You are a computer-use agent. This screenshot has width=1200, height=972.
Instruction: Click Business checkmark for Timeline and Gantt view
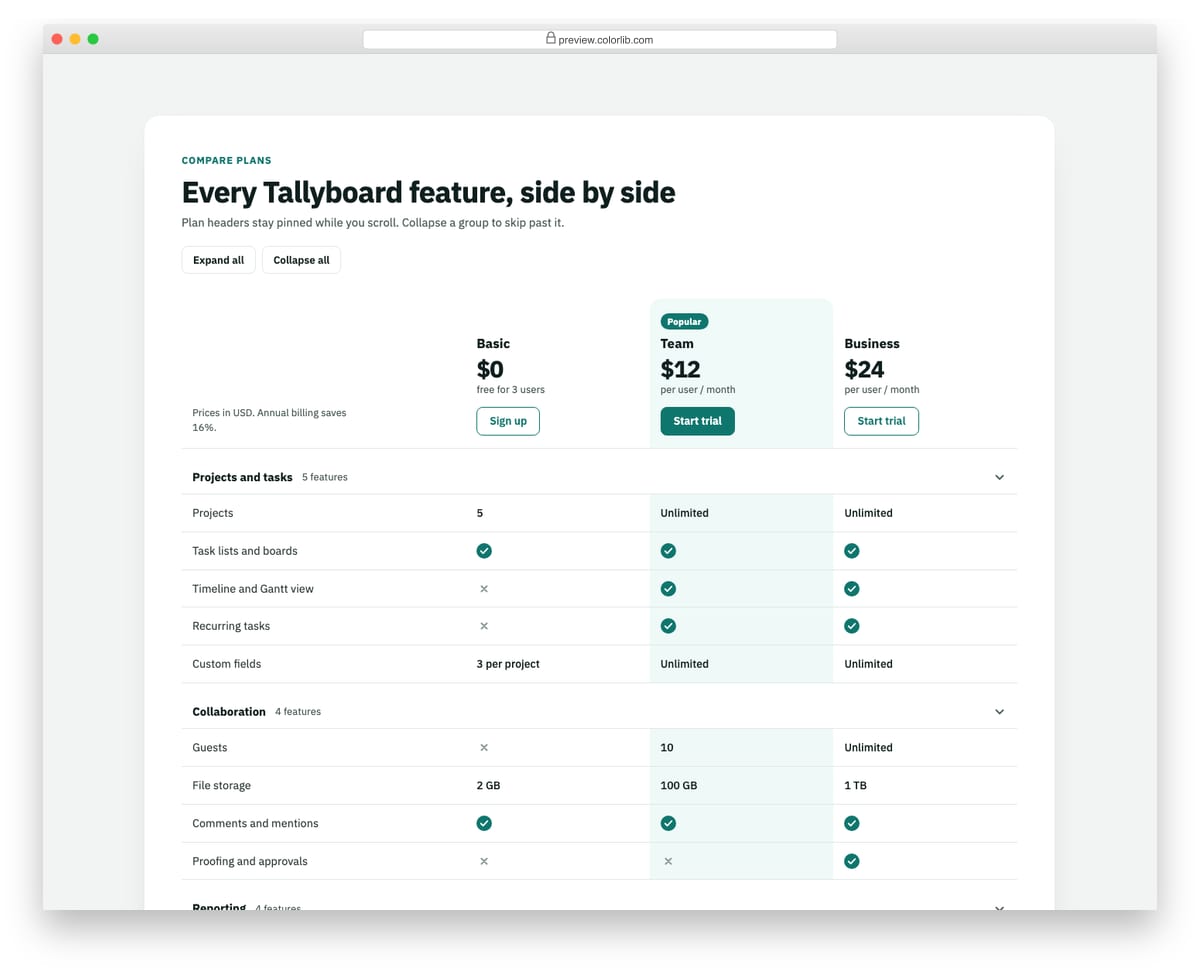pos(852,589)
